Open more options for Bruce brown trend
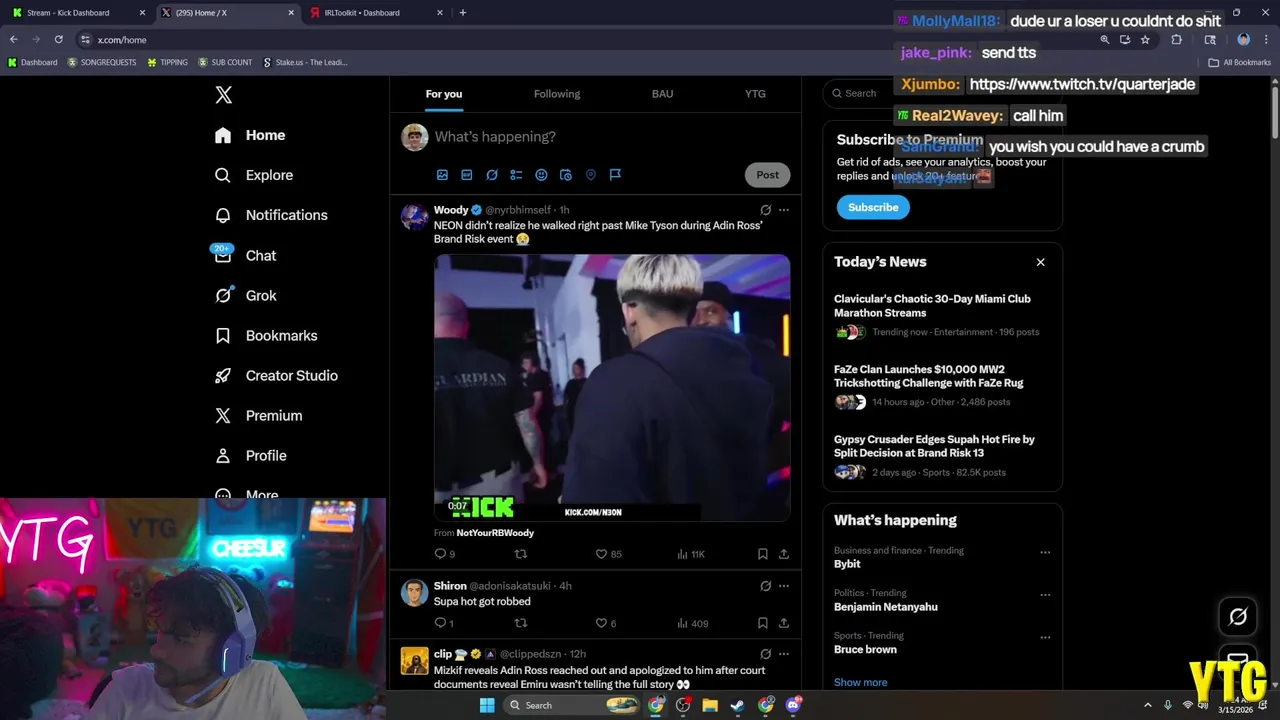The image size is (1280, 720). pyautogui.click(x=1045, y=637)
